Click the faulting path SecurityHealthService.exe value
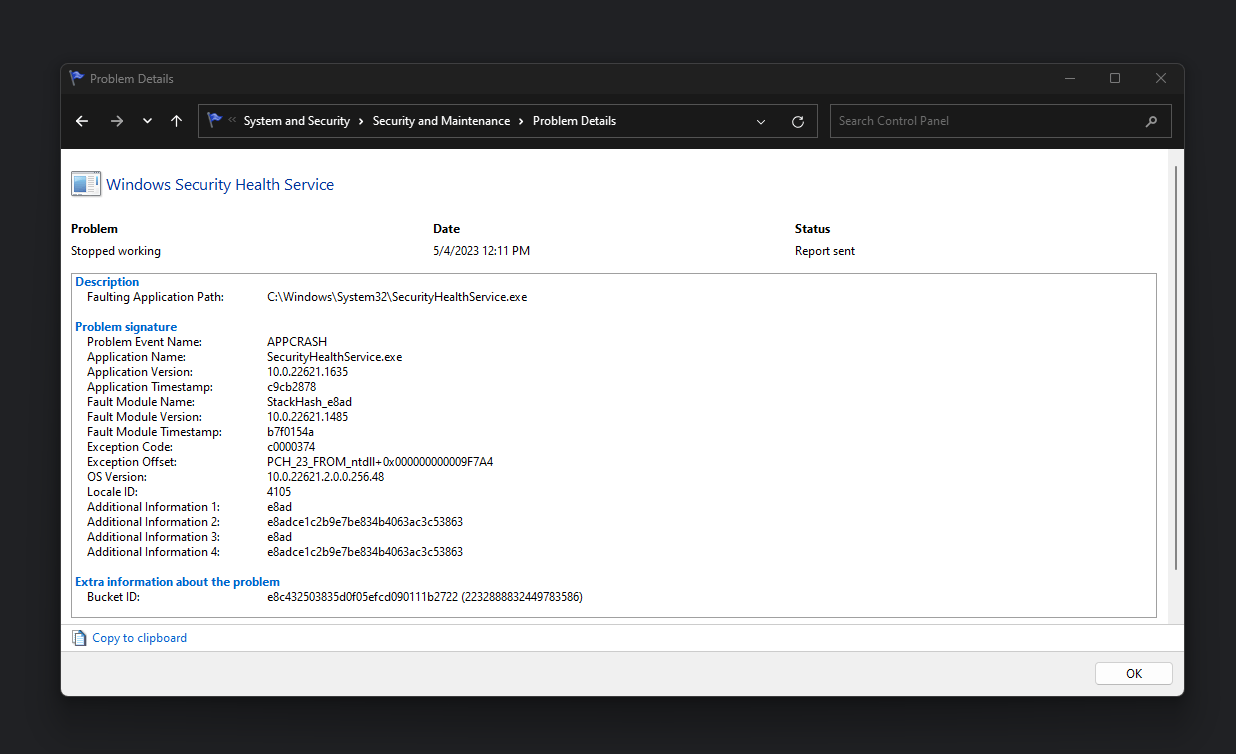This screenshot has height=754, width=1236. 397,297
